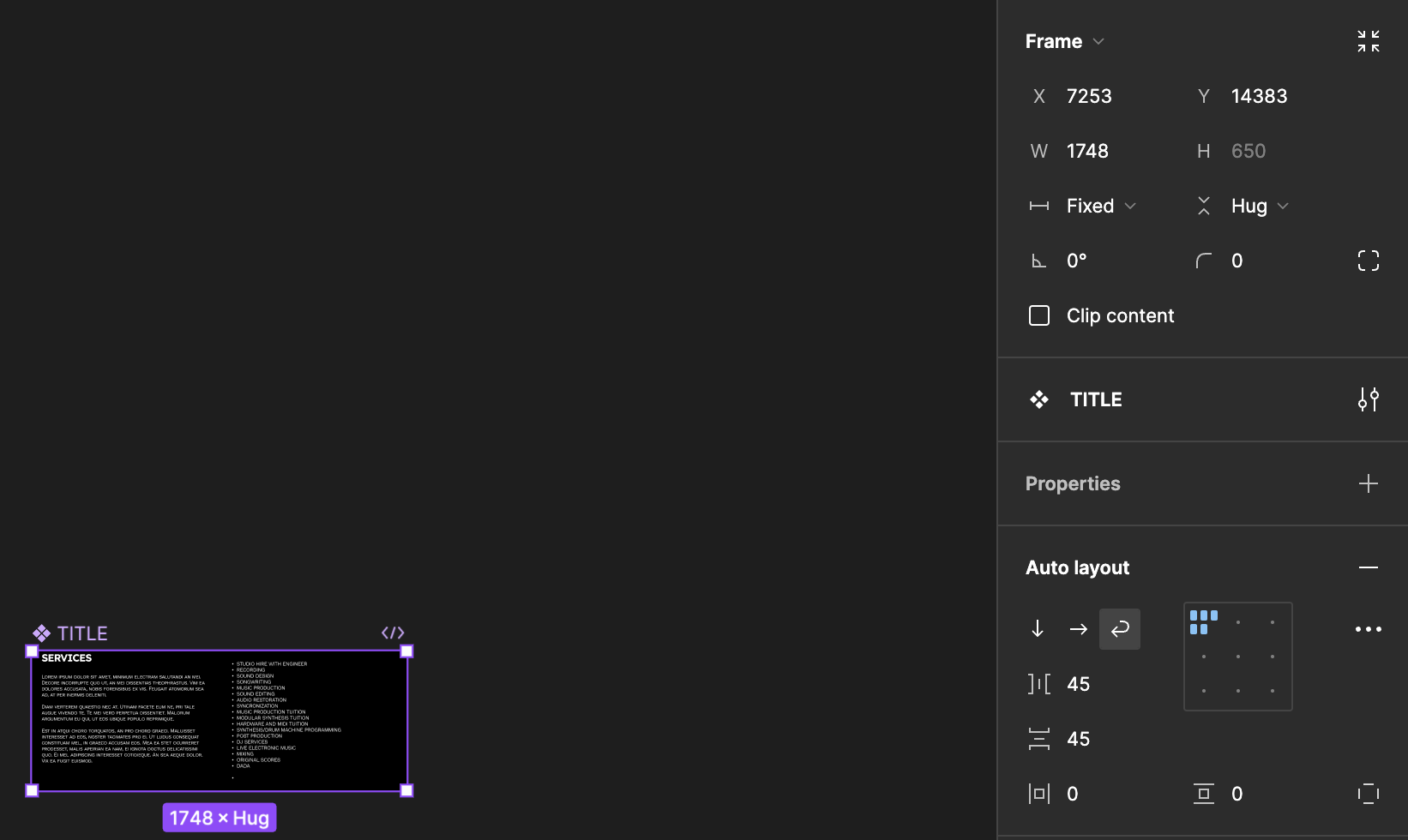
Task: Click the vertical padding icon
Action: (1204, 794)
